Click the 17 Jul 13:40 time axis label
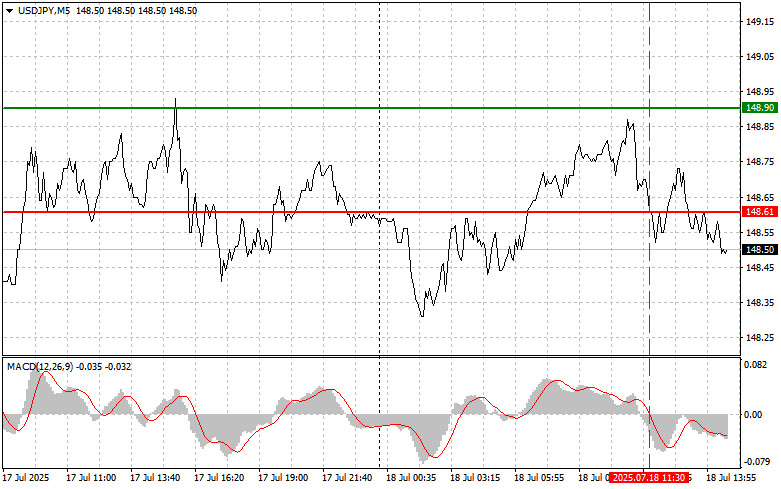 (x=155, y=478)
